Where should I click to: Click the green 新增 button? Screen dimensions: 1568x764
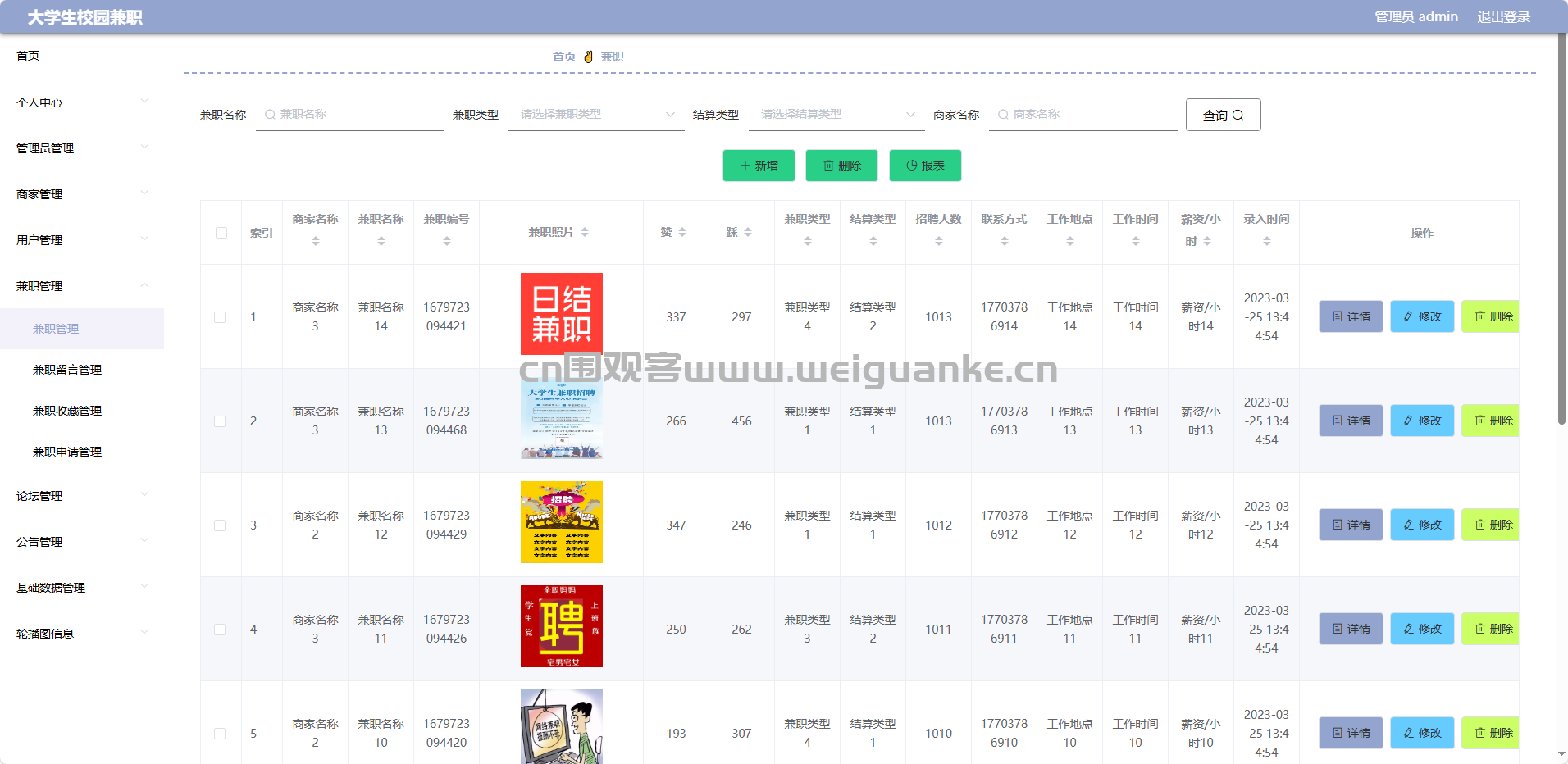point(759,166)
